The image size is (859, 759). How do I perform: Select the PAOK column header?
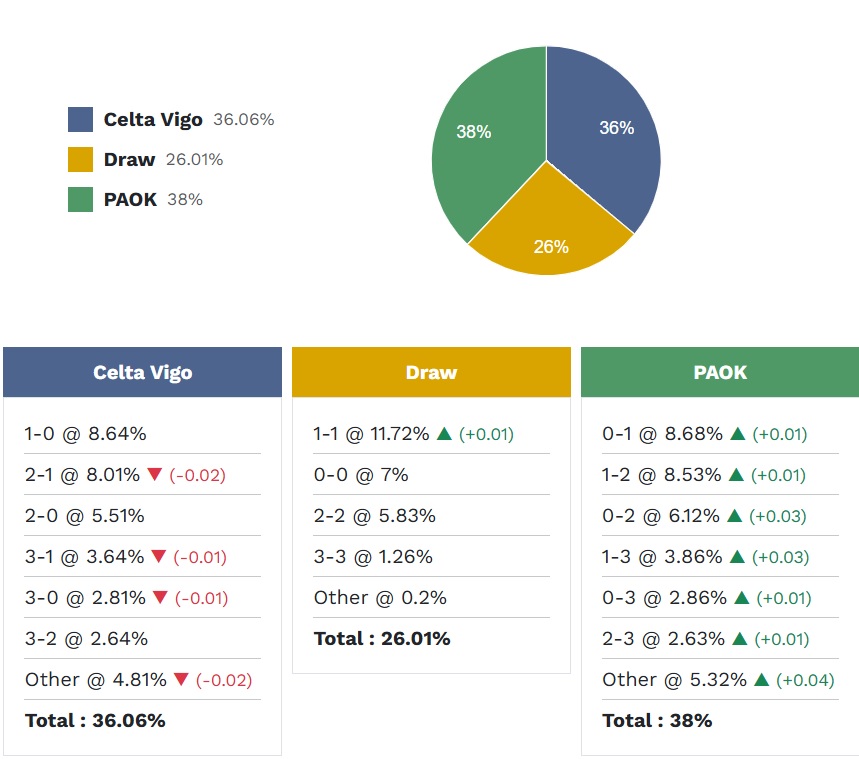click(720, 373)
